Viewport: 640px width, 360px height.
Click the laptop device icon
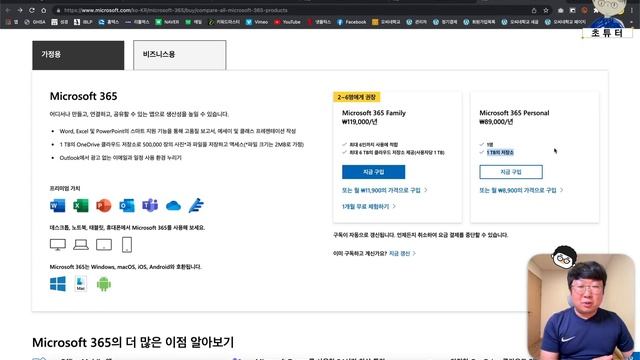click(81, 244)
